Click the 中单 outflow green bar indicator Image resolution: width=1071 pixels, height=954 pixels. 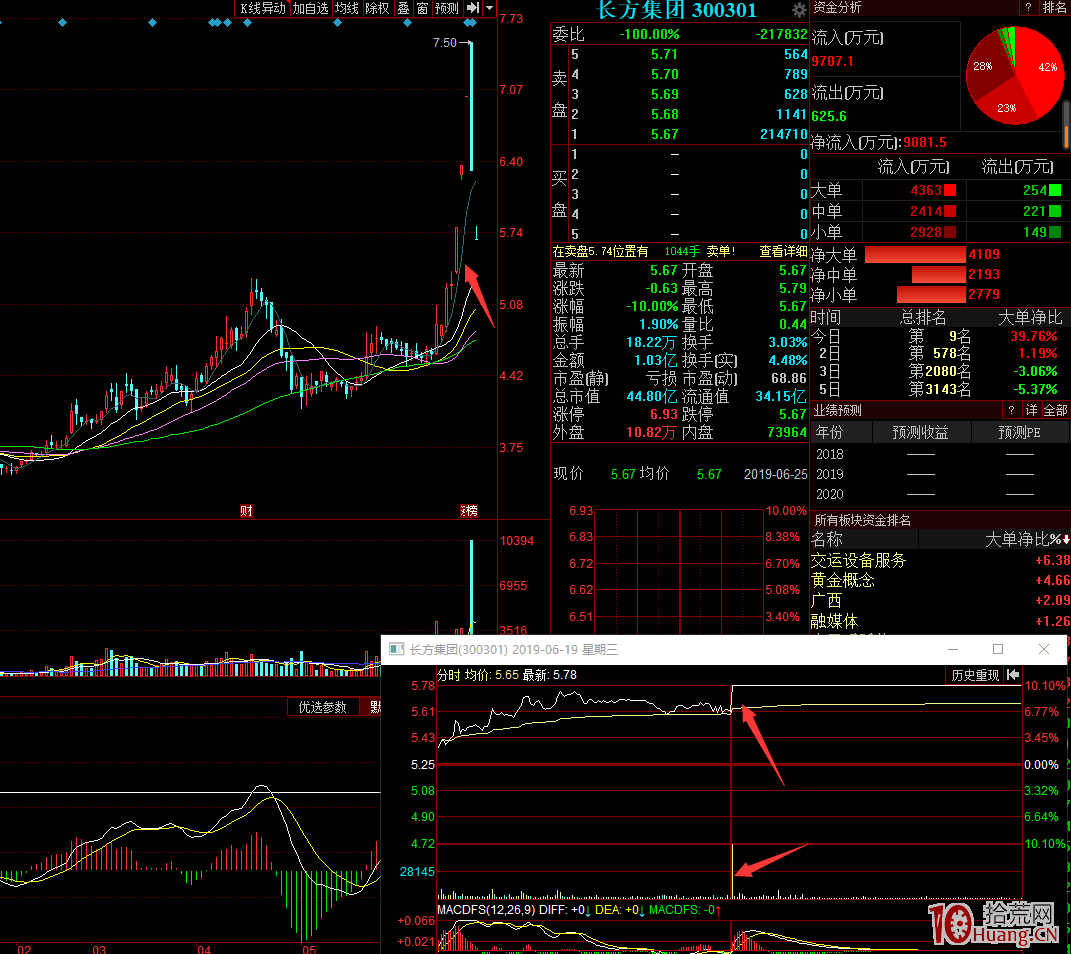click(1055, 211)
